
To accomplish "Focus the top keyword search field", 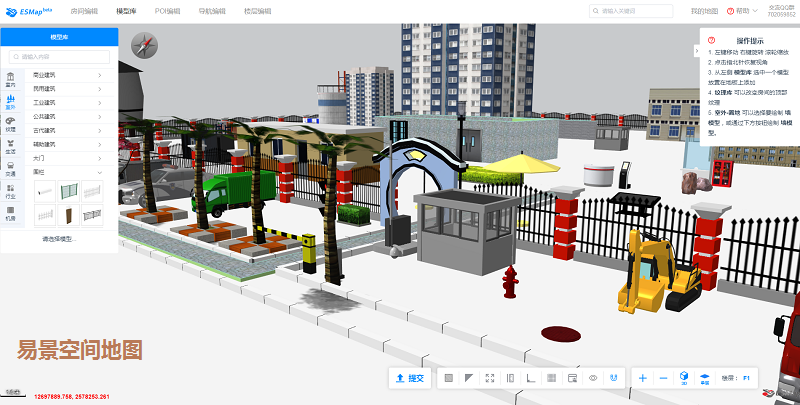I will pyautogui.click(x=631, y=11).
